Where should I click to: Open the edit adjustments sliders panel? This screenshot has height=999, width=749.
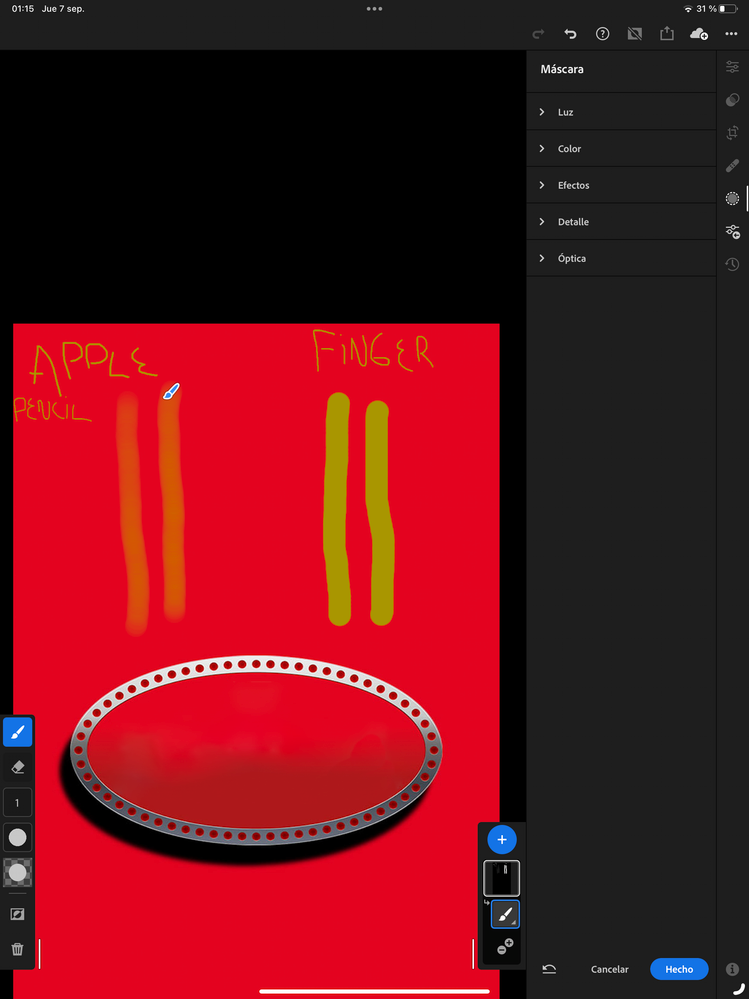click(x=732, y=66)
